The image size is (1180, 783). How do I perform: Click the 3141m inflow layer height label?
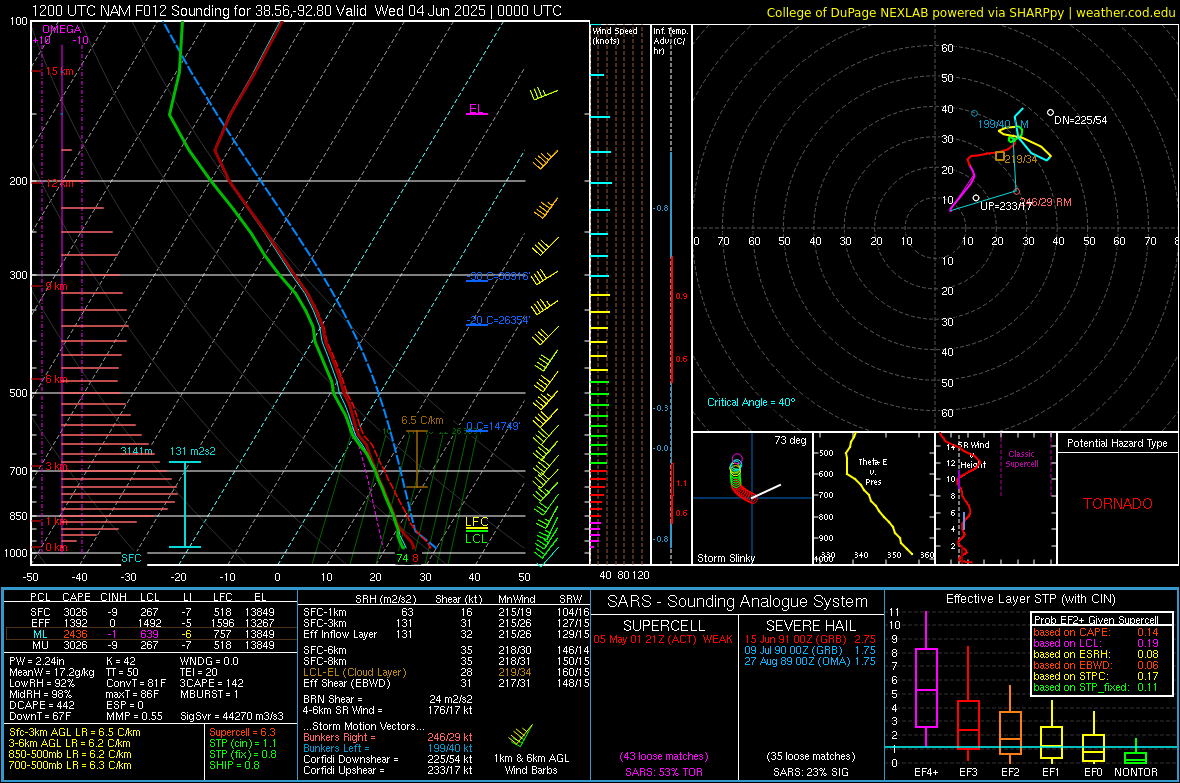[x=137, y=451]
